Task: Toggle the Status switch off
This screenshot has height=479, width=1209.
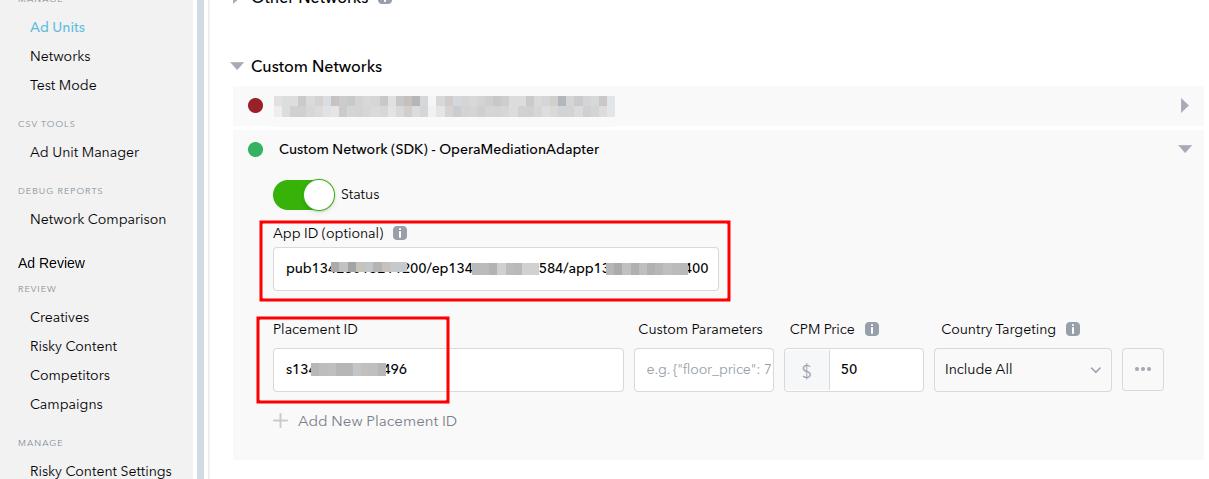Action: 303,194
